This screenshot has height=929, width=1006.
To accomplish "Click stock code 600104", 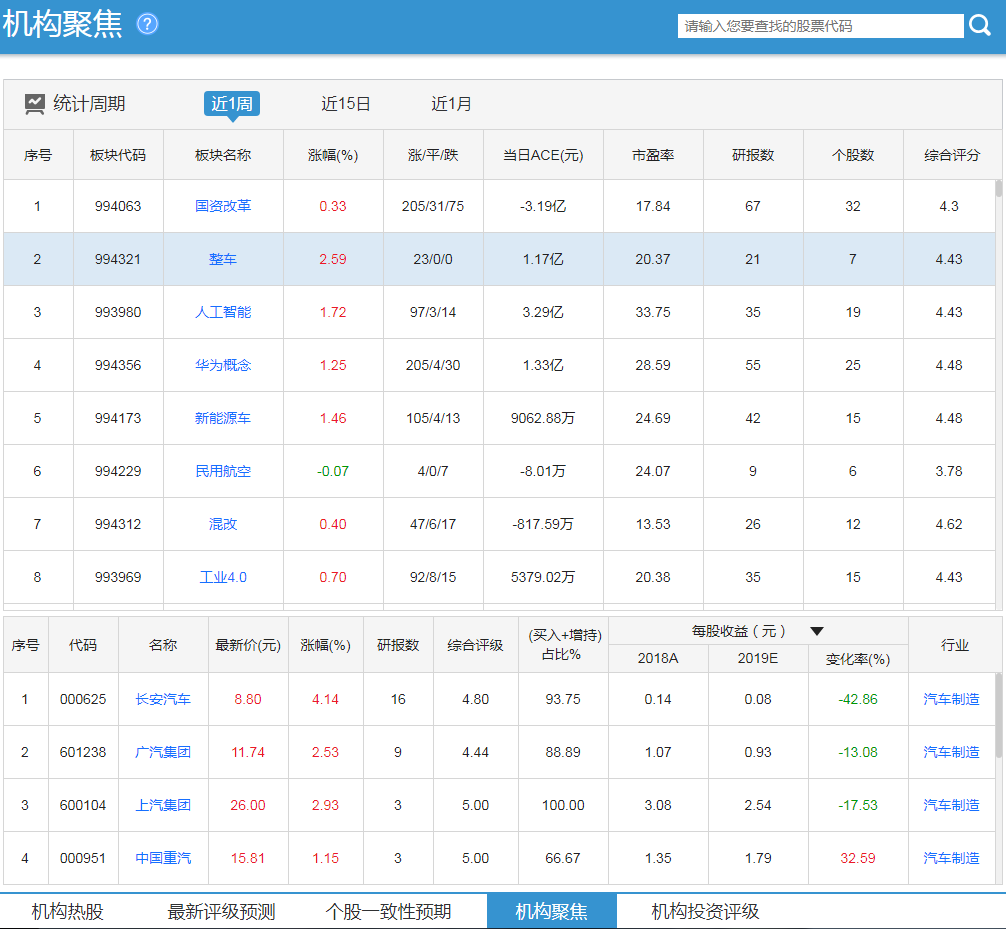I will 83,805.
